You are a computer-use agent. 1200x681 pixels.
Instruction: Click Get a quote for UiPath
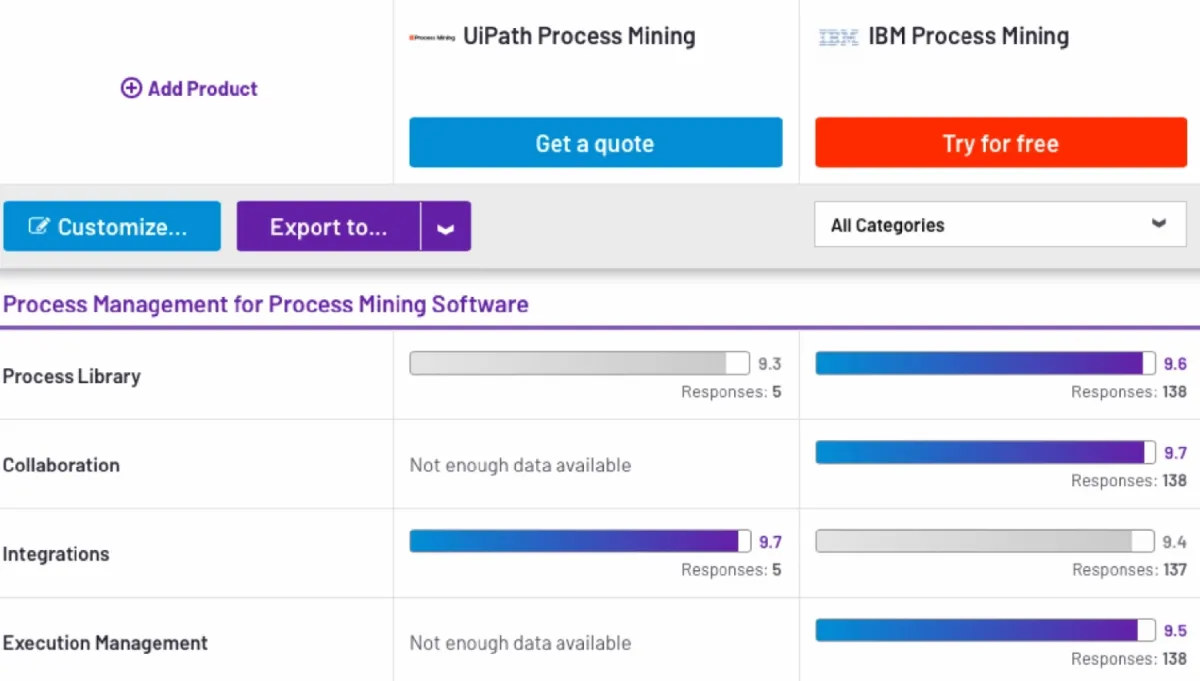pos(596,143)
